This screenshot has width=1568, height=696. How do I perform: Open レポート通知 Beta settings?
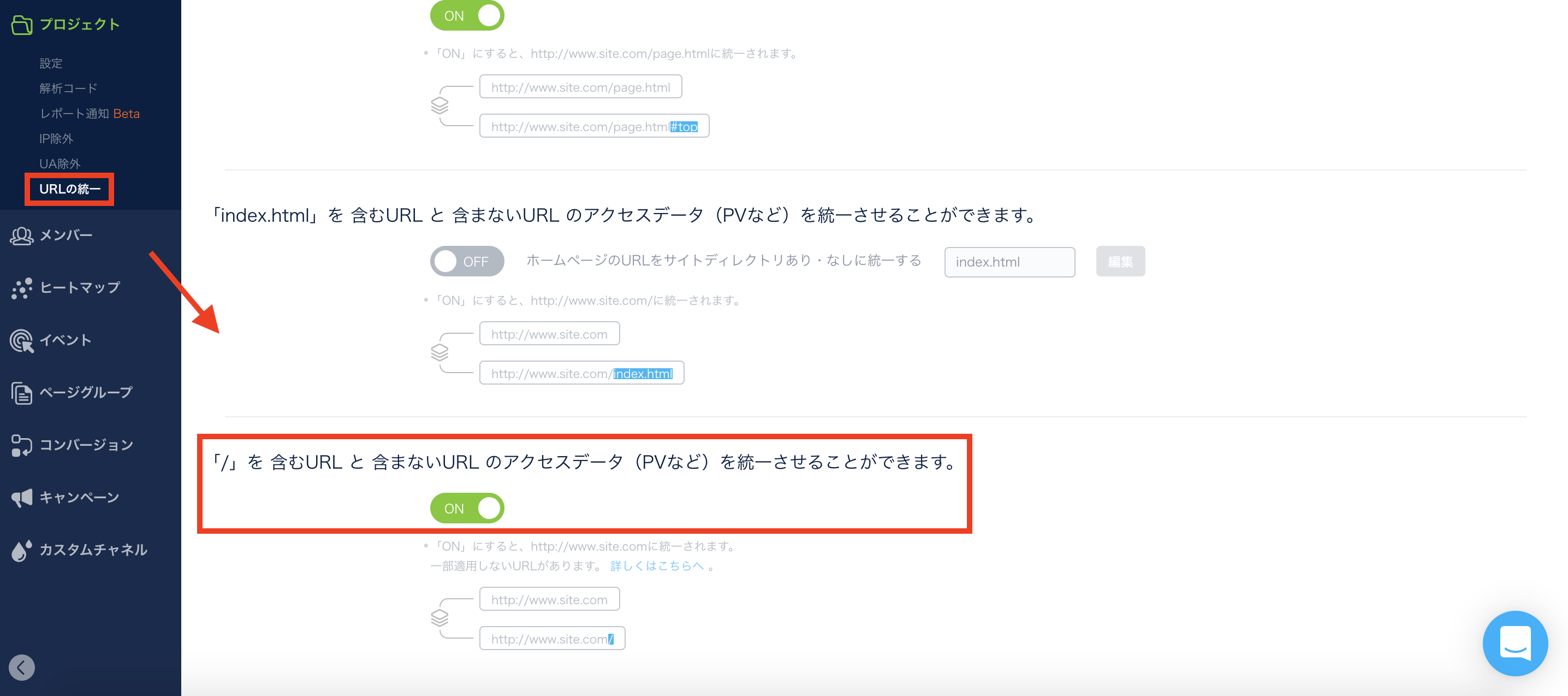coord(90,113)
